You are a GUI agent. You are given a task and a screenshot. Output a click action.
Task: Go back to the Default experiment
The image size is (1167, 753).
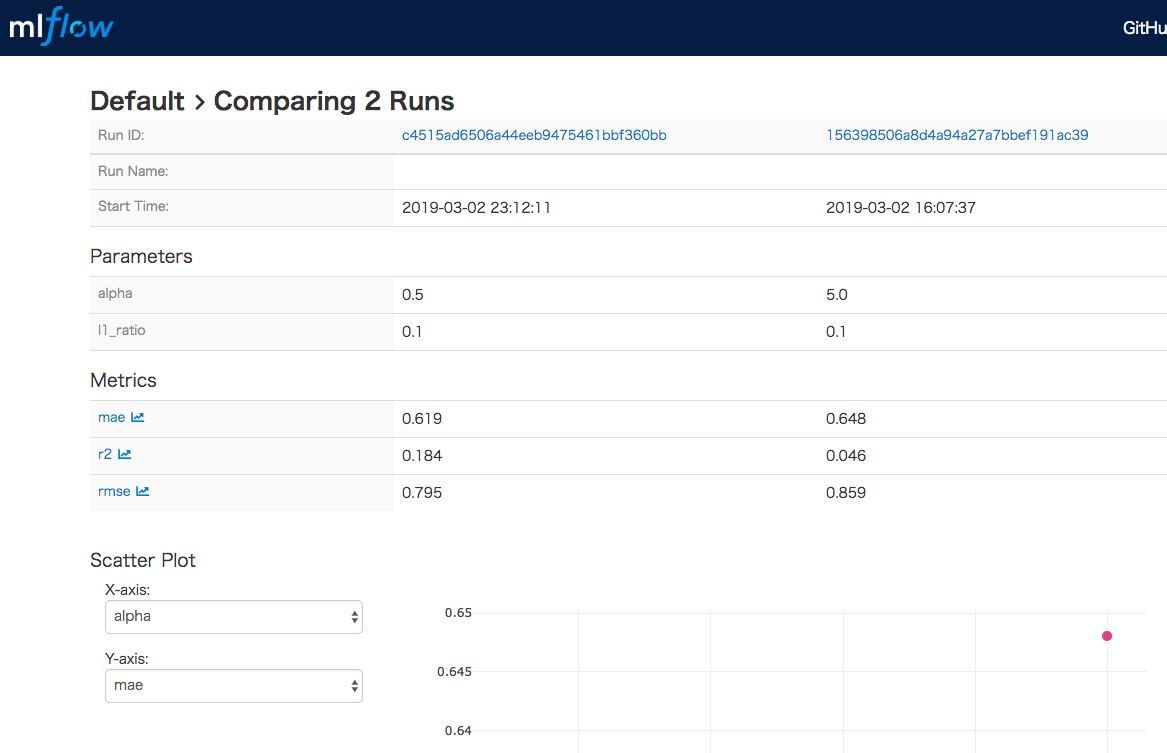[137, 101]
